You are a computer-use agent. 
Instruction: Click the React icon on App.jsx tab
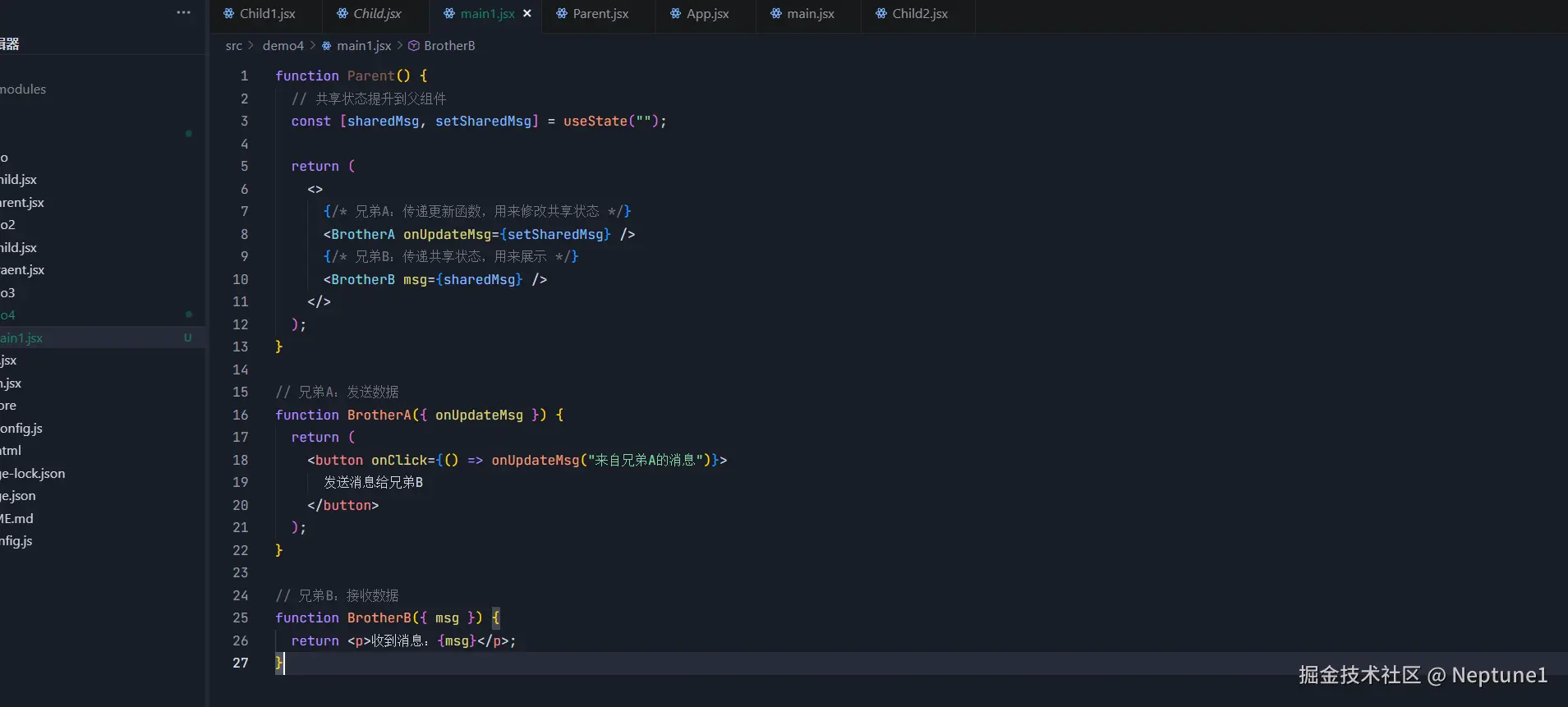tap(675, 14)
